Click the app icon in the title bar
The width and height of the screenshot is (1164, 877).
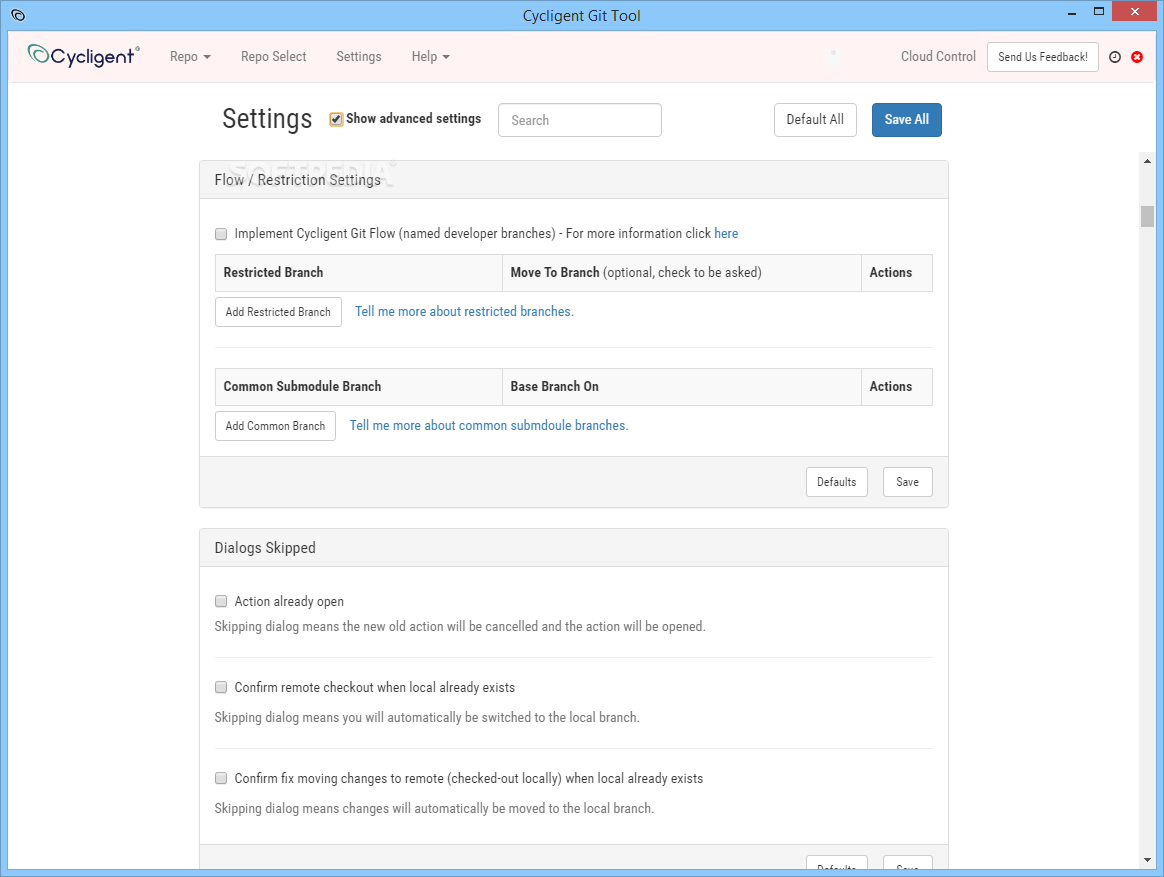tap(19, 15)
